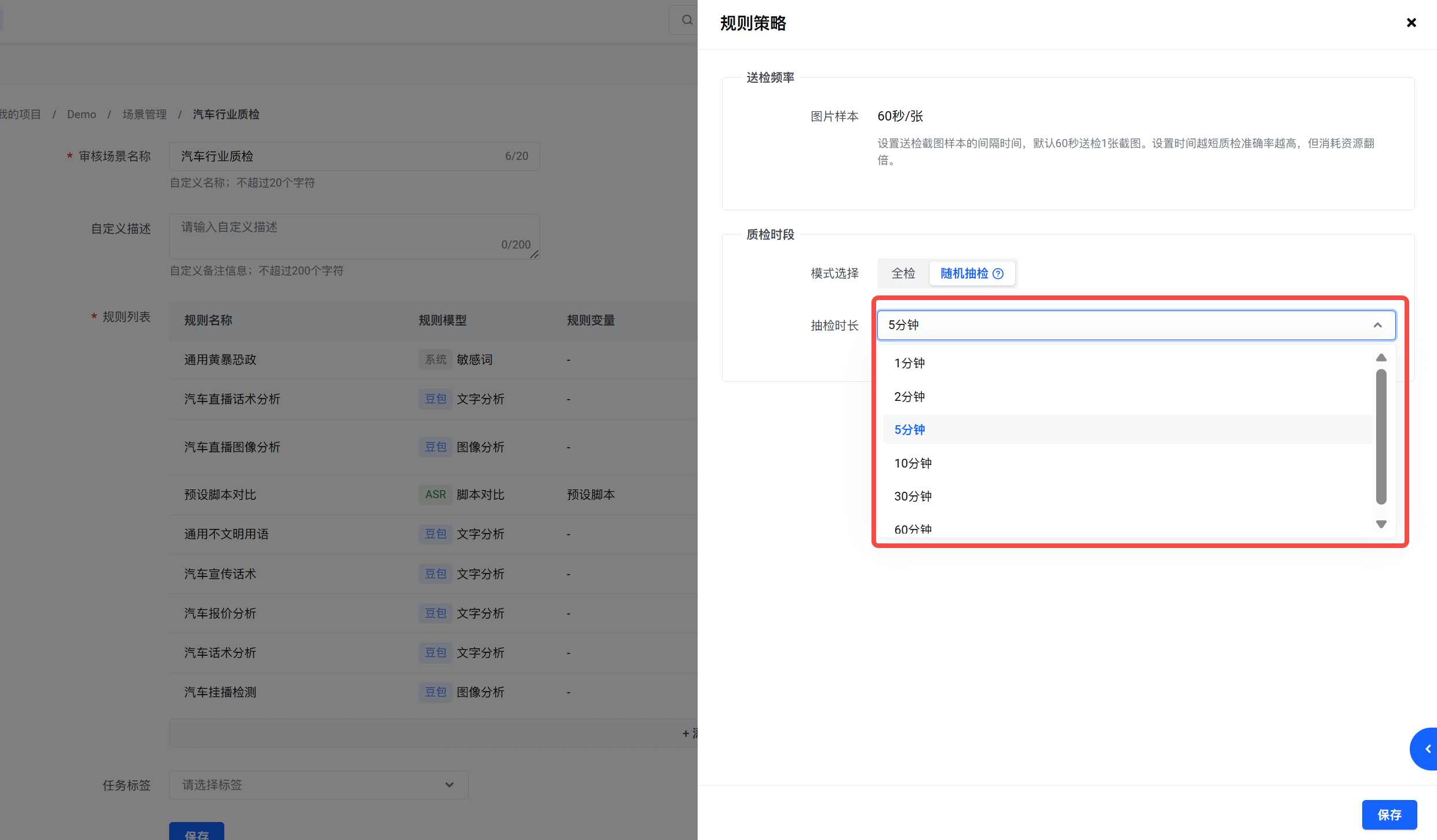Select the 预设脚本对比 rule row
Image resolution: width=1437 pixels, height=840 pixels.
[433, 495]
